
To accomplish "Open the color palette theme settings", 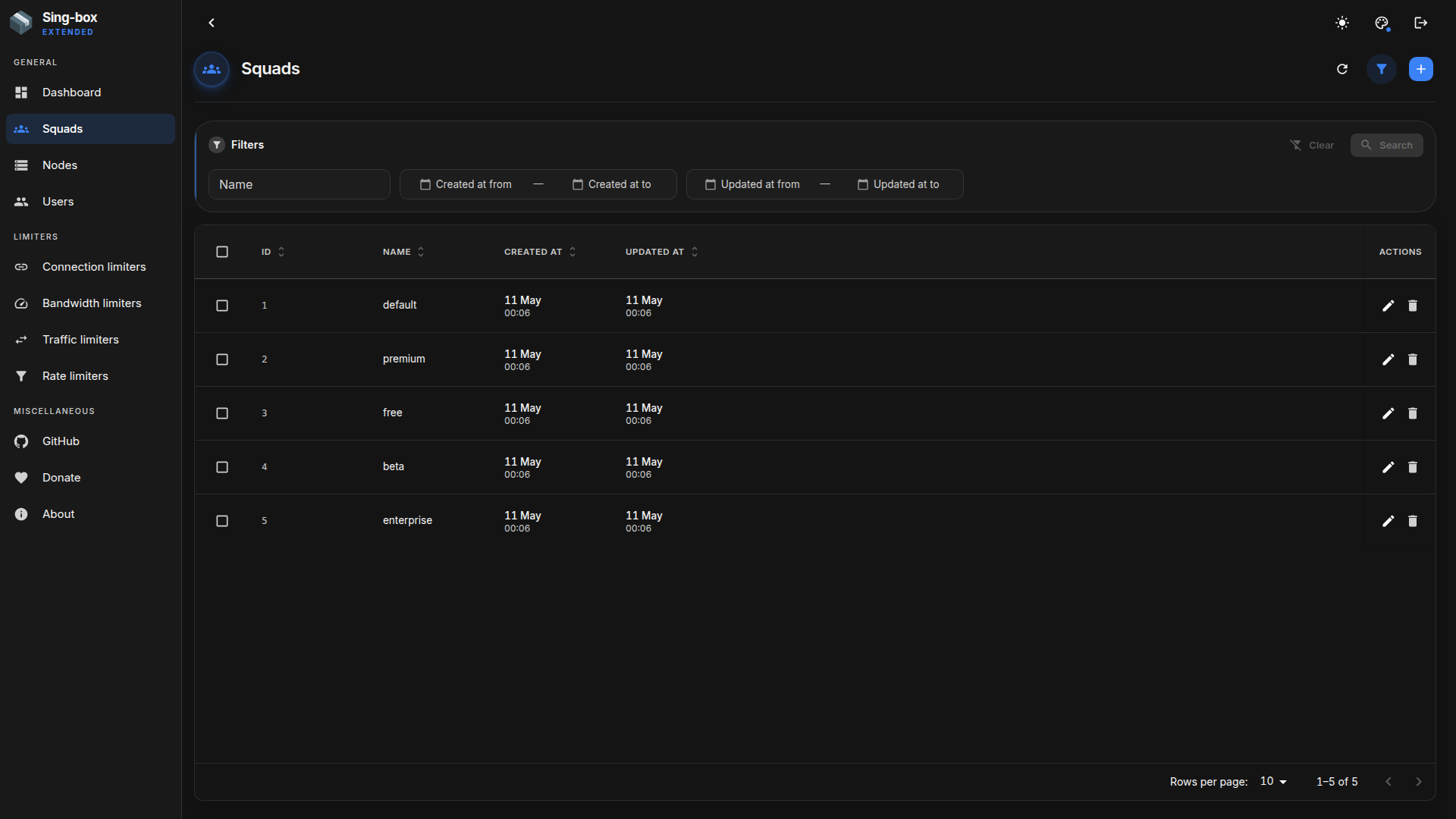I will (1382, 23).
